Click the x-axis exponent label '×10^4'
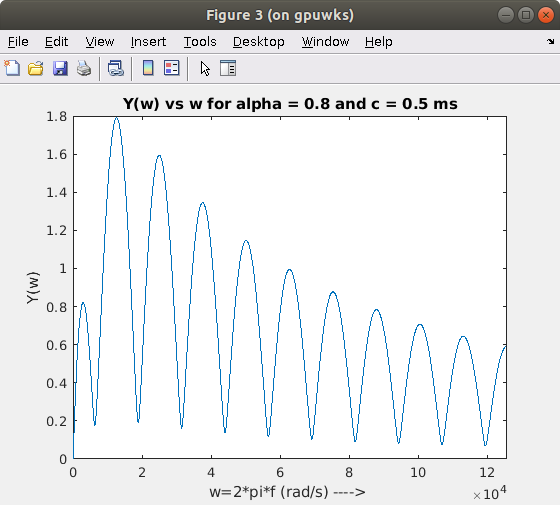The width and height of the screenshot is (560, 505). click(x=490, y=493)
